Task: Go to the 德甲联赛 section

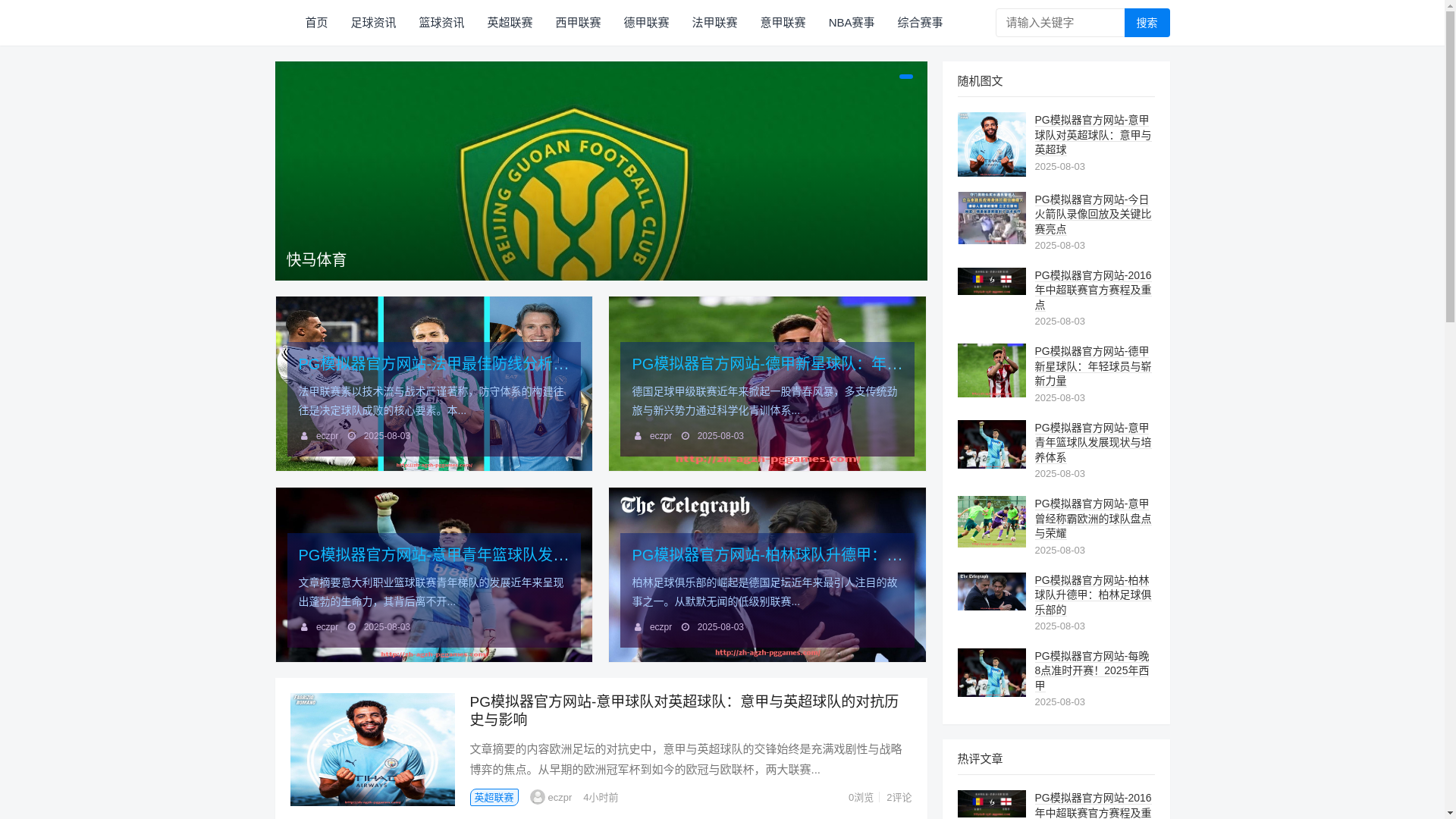Action: tap(646, 23)
